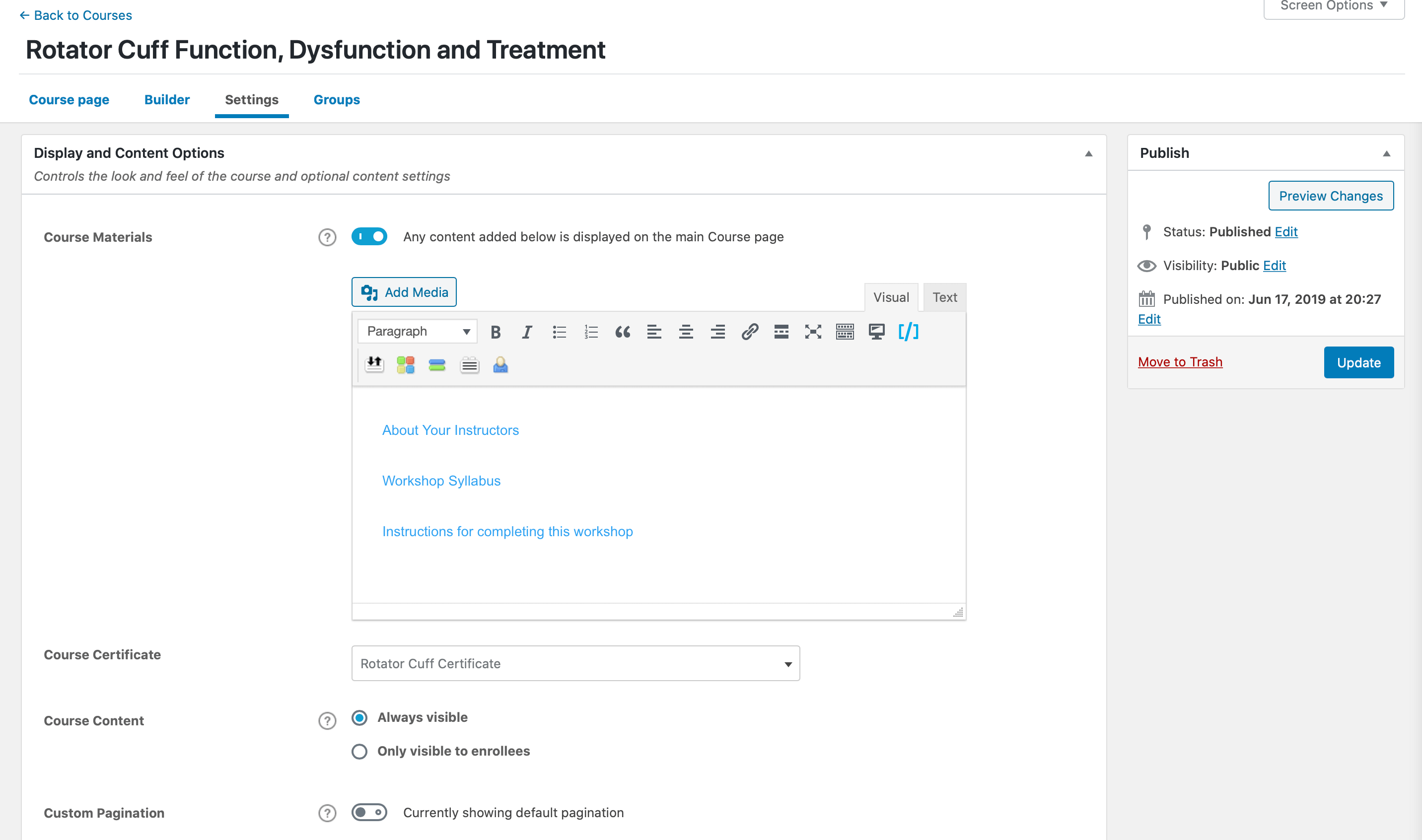Screen dimensions: 1422x840
Task: Select Only visible to enrollees option
Action: 359,751
